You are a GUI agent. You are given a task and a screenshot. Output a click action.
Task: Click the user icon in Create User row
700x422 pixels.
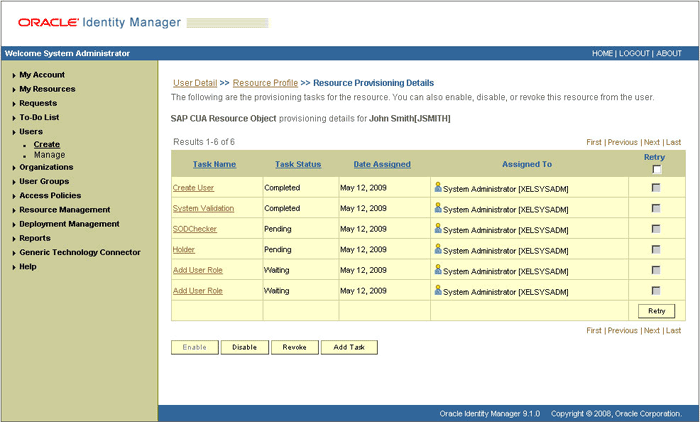click(x=438, y=187)
